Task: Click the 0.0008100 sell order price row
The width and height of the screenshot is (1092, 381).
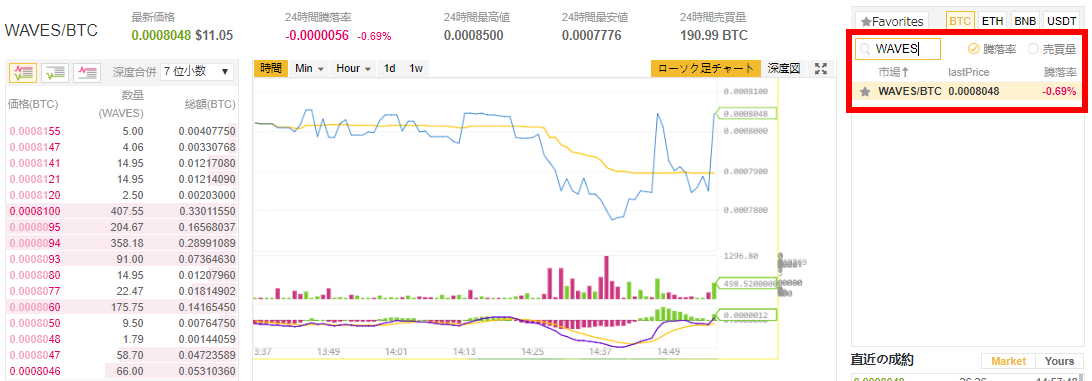Action: 122,210
